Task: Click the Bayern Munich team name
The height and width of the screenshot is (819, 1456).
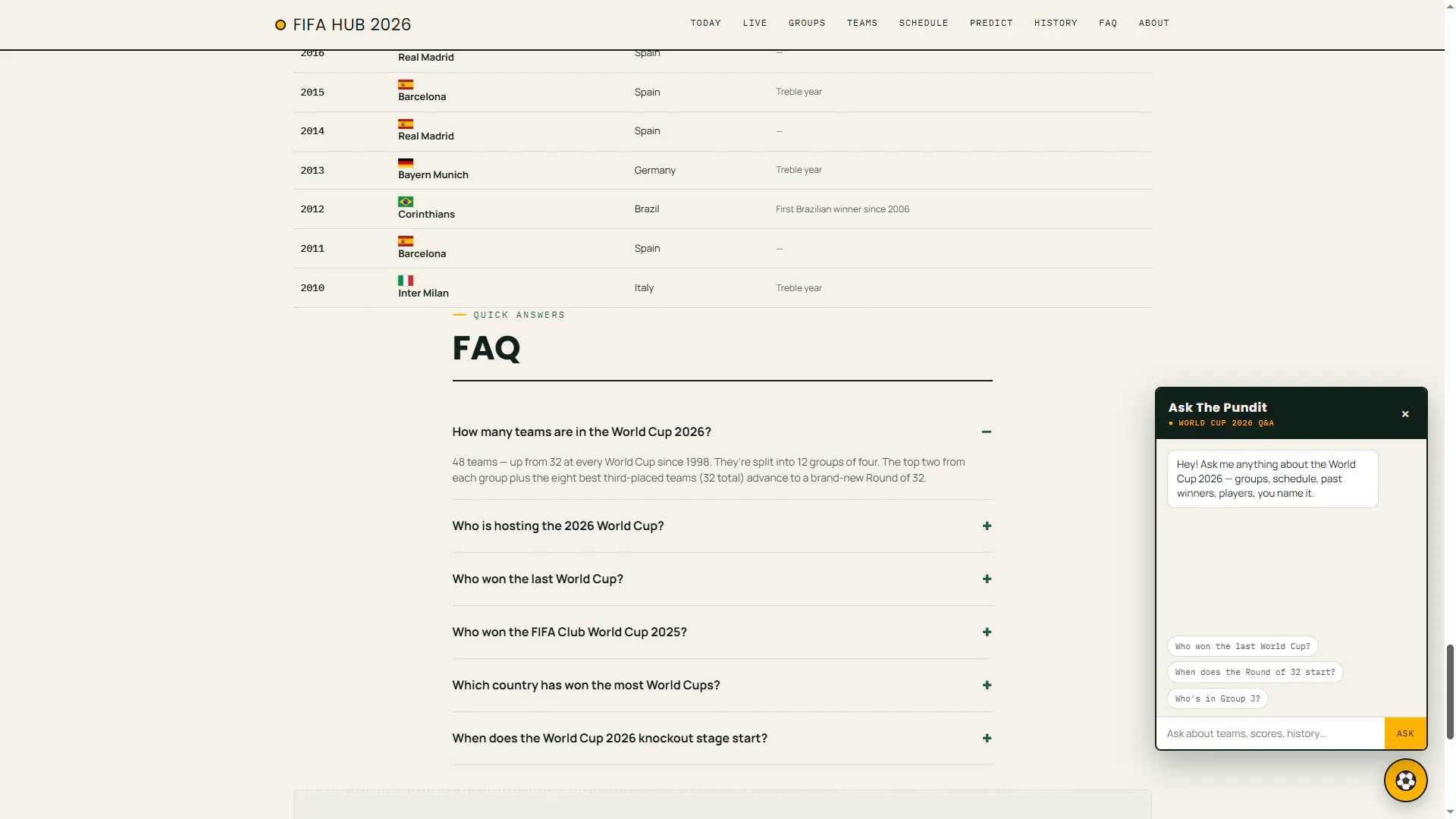Action: pyautogui.click(x=433, y=175)
